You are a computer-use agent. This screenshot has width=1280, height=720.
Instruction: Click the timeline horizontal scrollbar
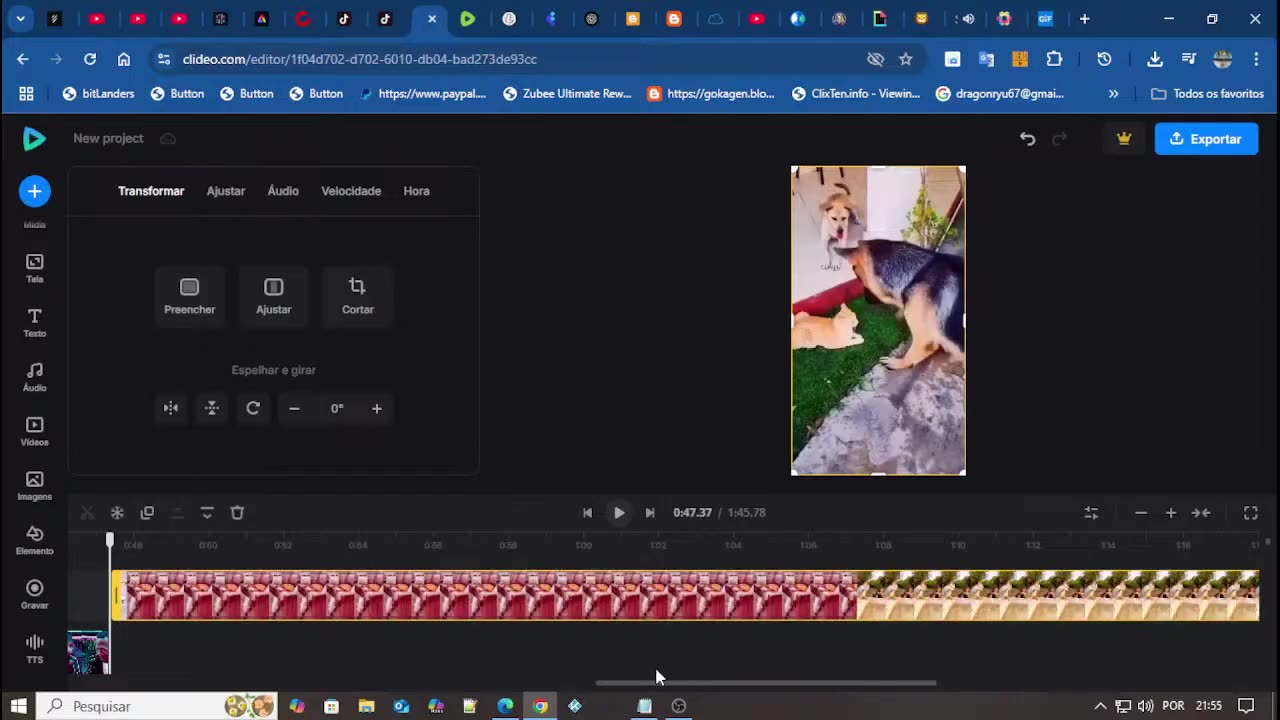766,683
